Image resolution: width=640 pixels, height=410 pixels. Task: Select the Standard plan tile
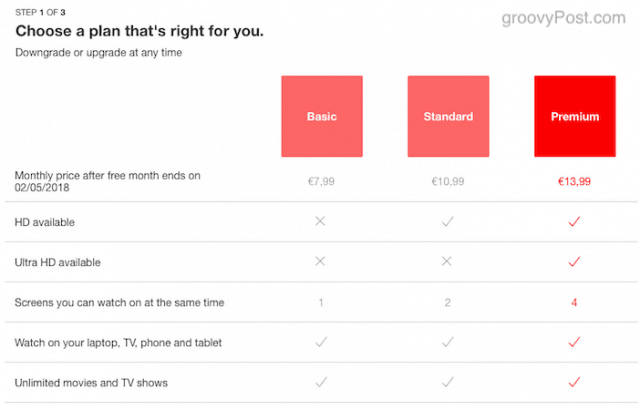pos(448,116)
